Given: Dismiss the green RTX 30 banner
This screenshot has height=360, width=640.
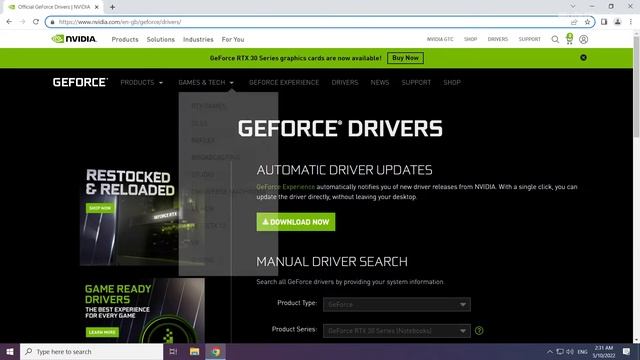Looking at the screenshot, I should 583,58.
